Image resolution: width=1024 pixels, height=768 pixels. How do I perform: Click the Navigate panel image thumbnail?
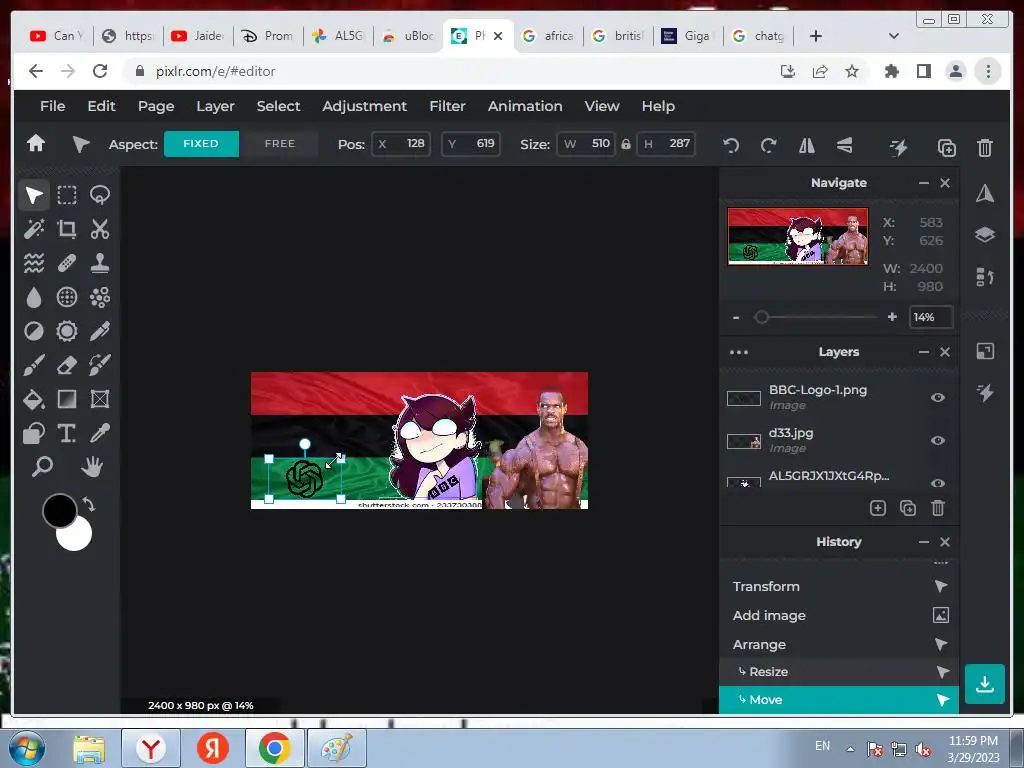point(797,236)
